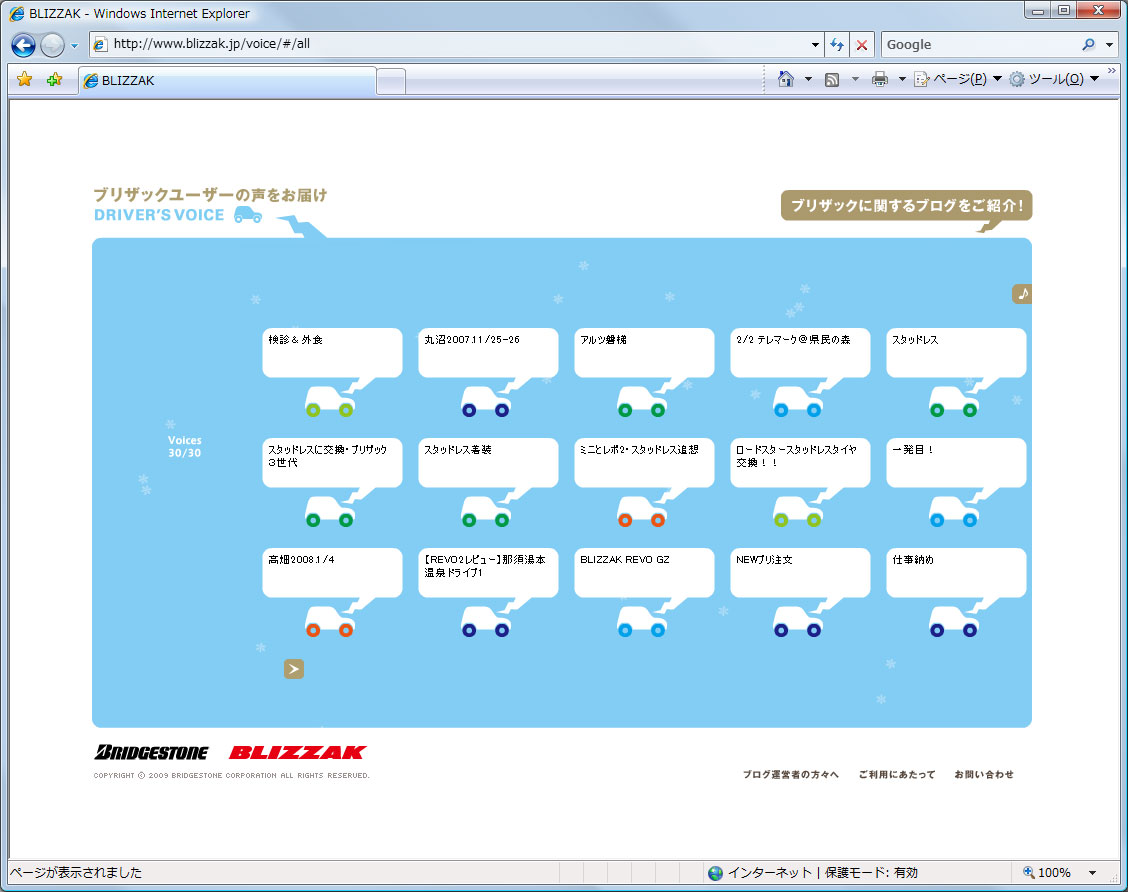
Task: Click the car icon under 仕事納め
Action: click(x=954, y=622)
